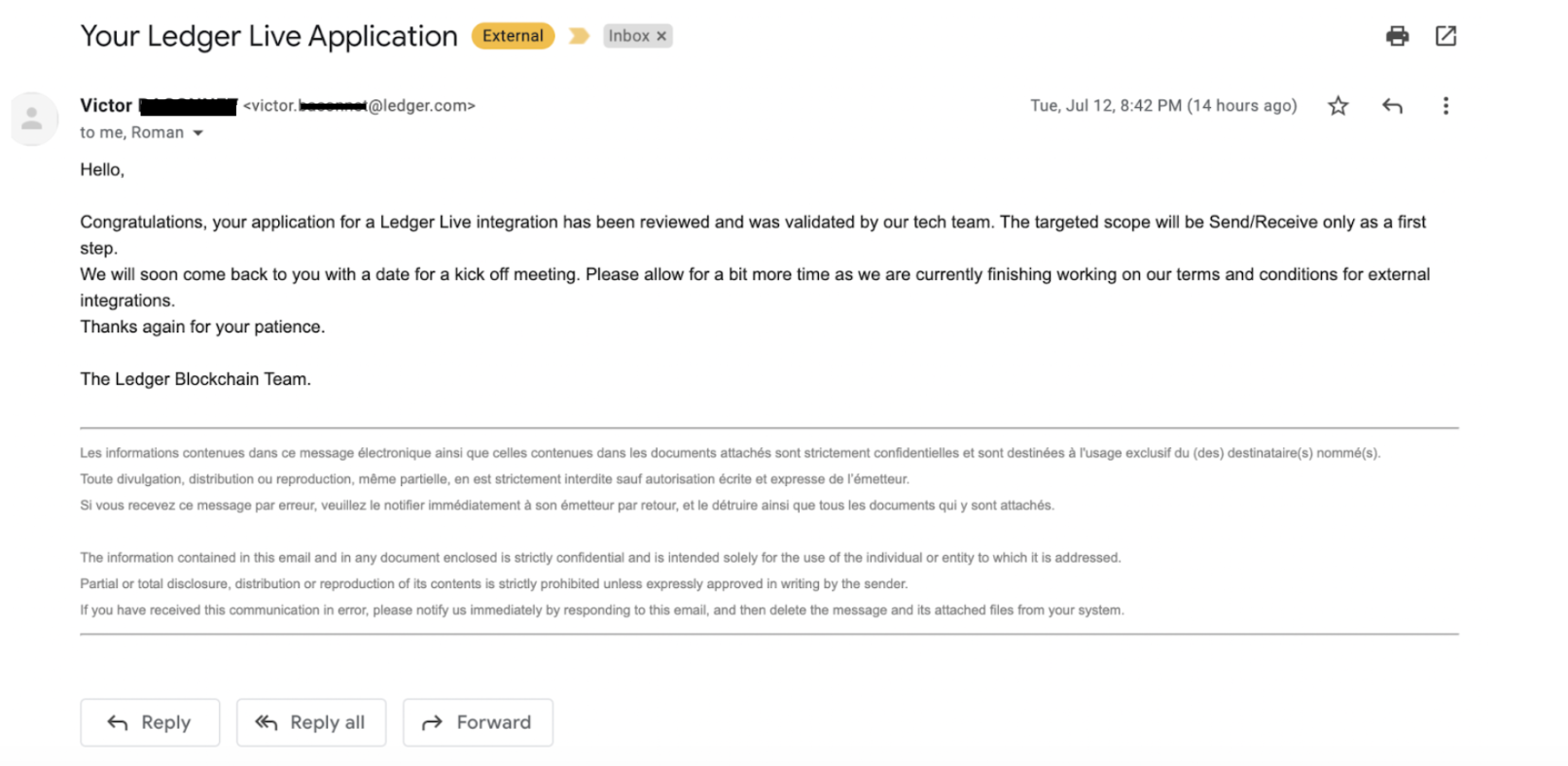1568x766 pixels.
Task: Click the yellow External badge
Action: tap(513, 36)
